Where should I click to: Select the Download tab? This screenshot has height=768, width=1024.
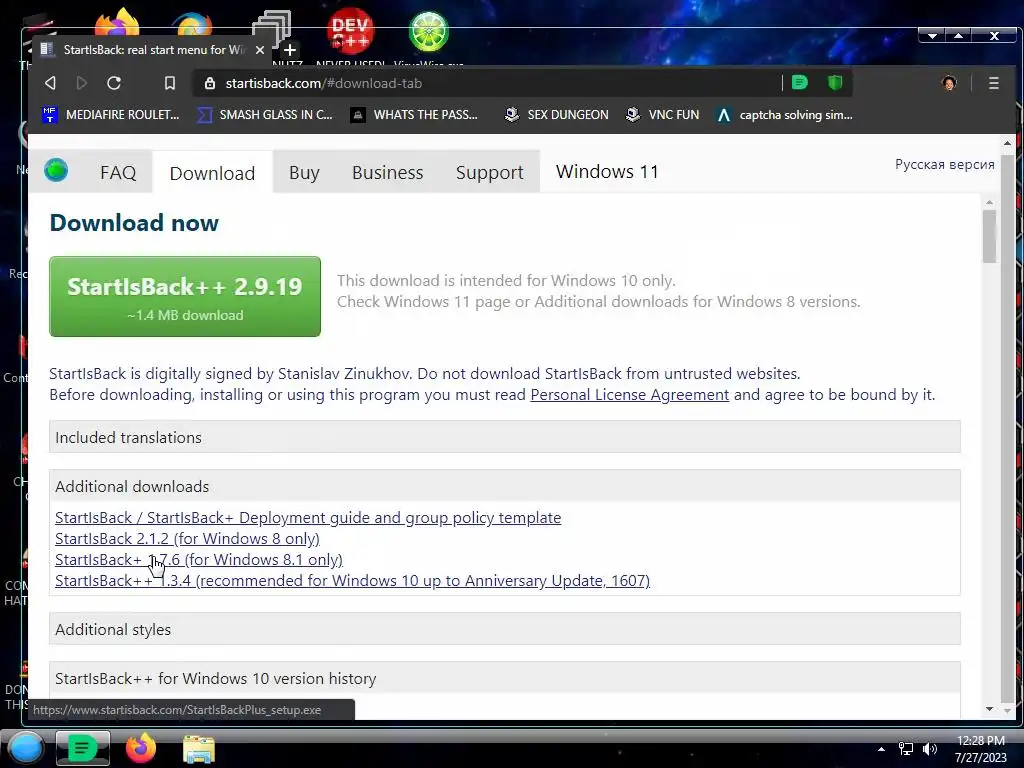[x=212, y=173]
